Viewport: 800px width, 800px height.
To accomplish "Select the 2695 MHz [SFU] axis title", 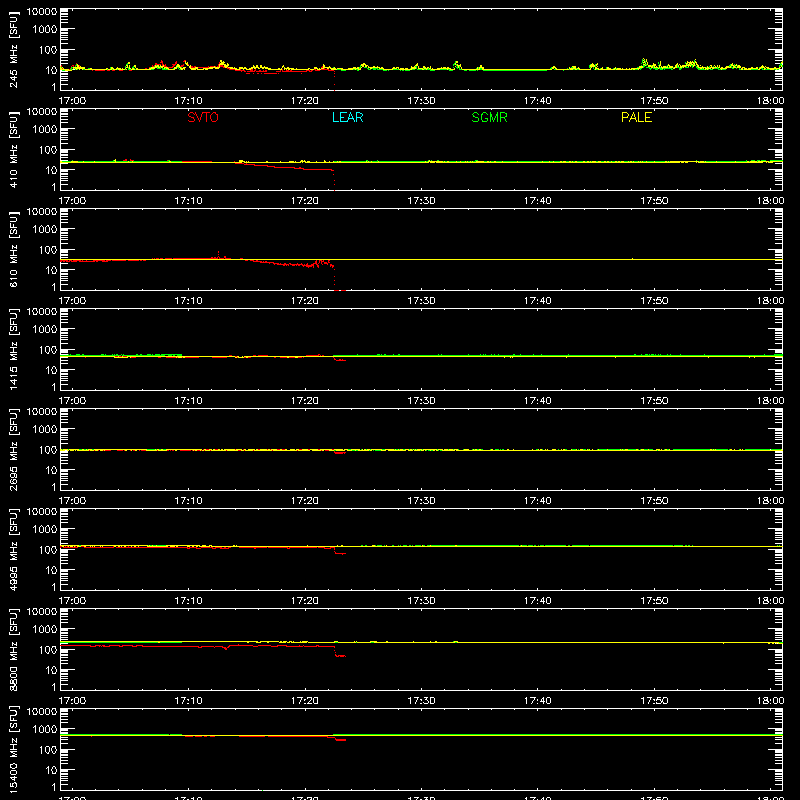I will 13,449.
